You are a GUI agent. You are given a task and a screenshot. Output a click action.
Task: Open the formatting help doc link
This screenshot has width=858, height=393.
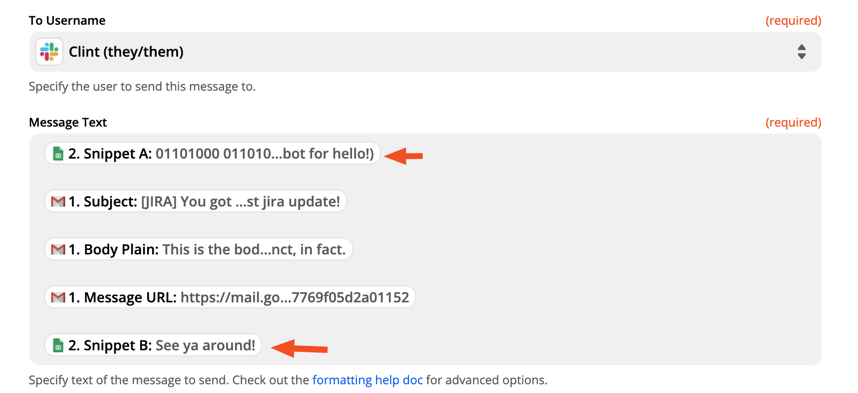(368, 379)
